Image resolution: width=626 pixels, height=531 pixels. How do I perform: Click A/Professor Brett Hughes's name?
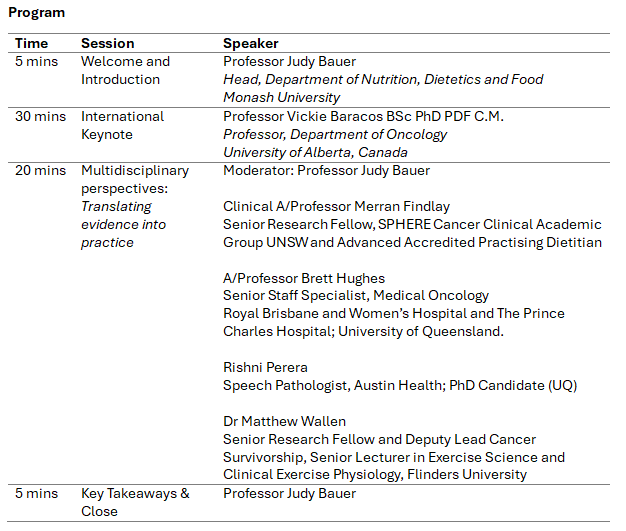tap(304, 279)
